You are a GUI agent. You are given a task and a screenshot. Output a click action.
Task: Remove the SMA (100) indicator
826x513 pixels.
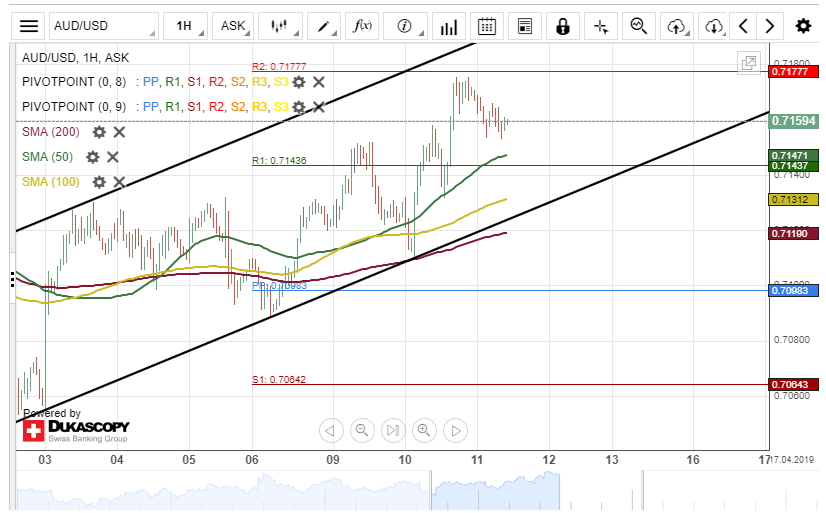coord(120,182)
